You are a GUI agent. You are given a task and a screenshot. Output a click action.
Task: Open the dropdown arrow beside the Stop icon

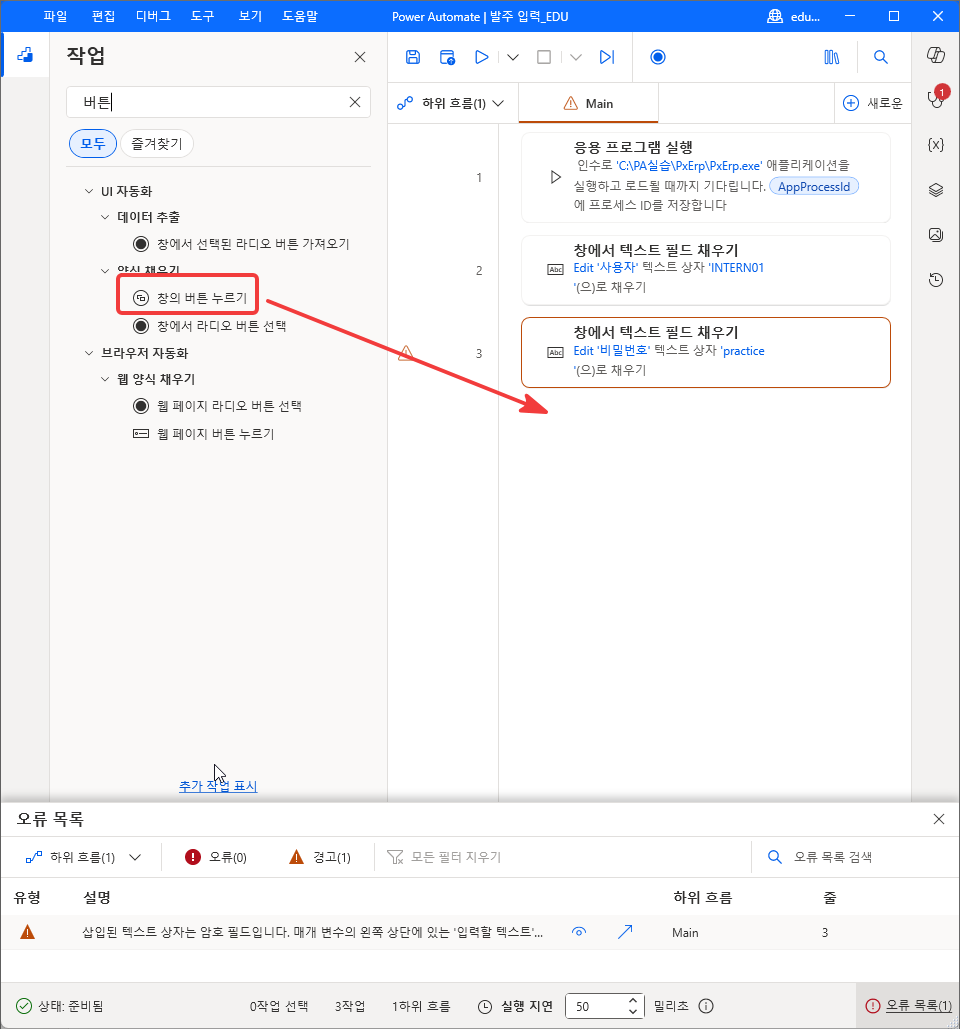pyautogui.click(x=576, y=57)
